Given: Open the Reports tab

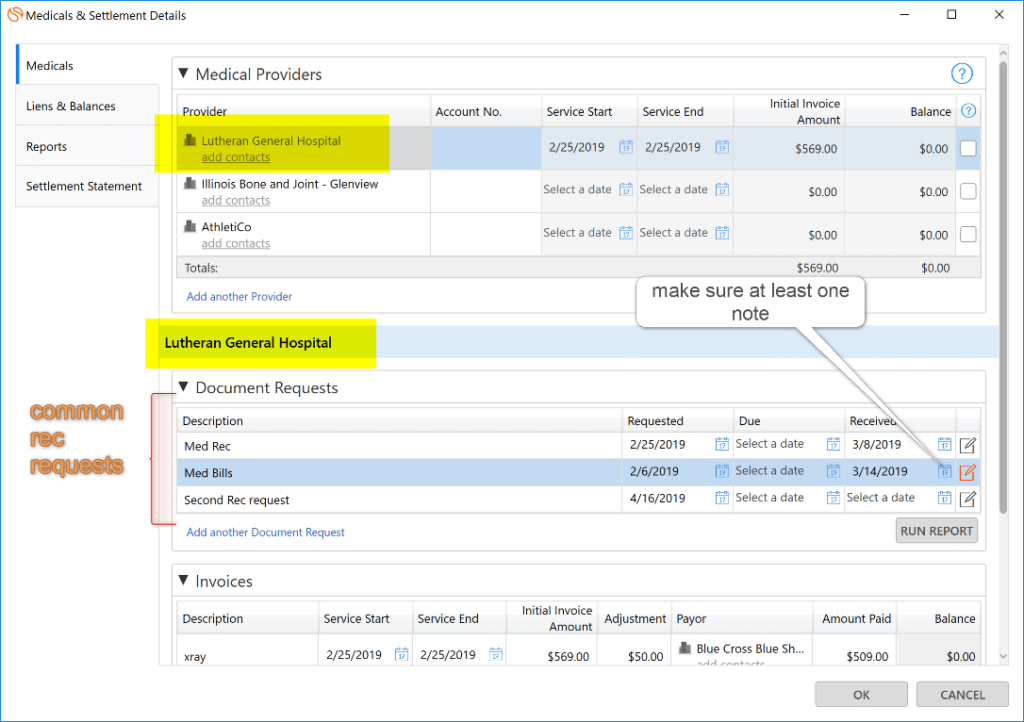Looking at the screenshot, I should click(88, 146).
